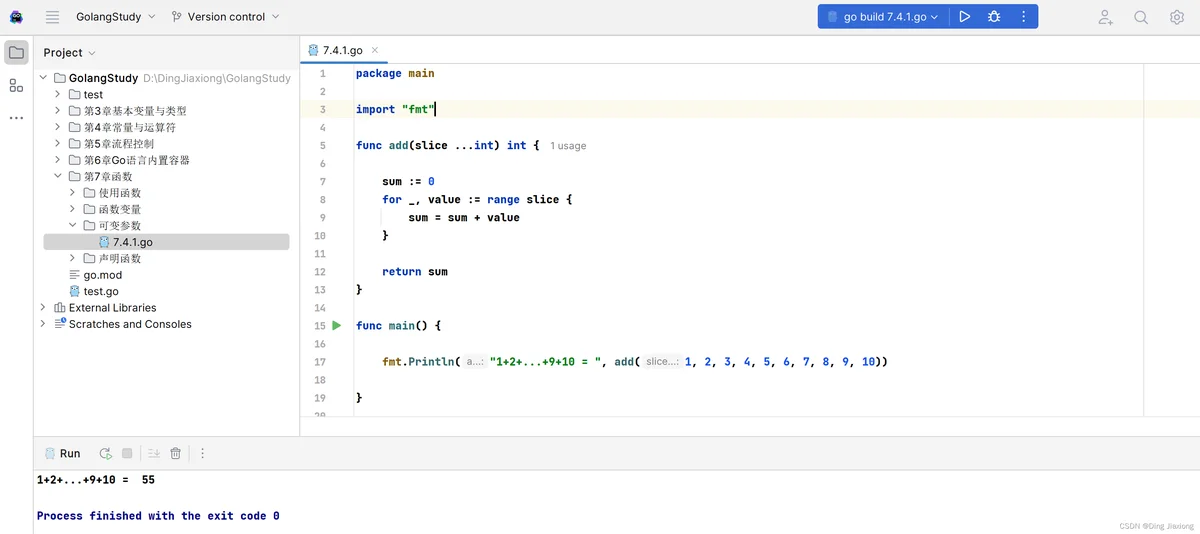This screenshot has height=534, width=1200.
Task: Expand the 第5章流程控制 folder
Action: pyautogui.click(x=58, y=144)
